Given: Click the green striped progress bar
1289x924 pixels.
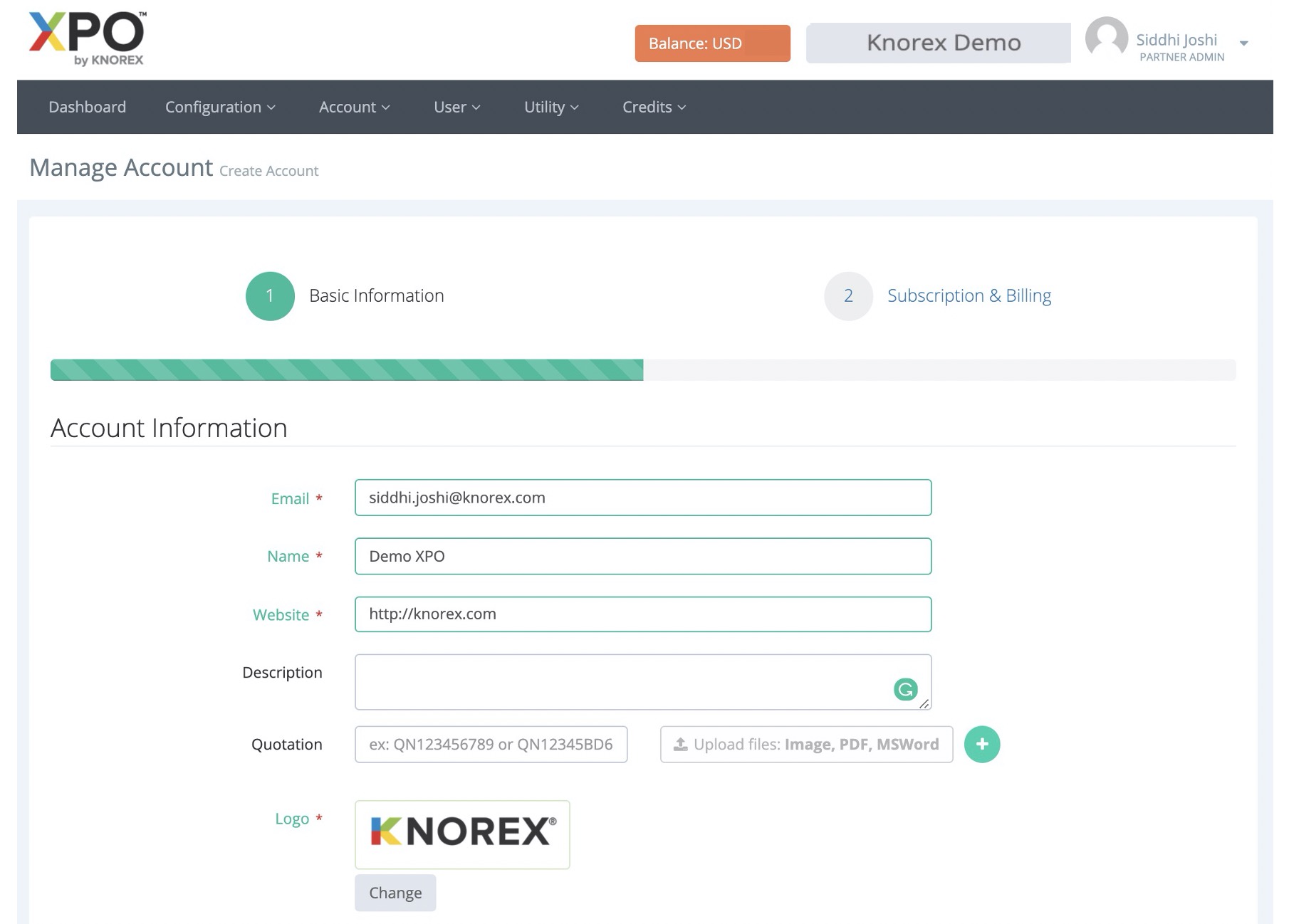Looking at the screenshot, I should pos(347,370).
